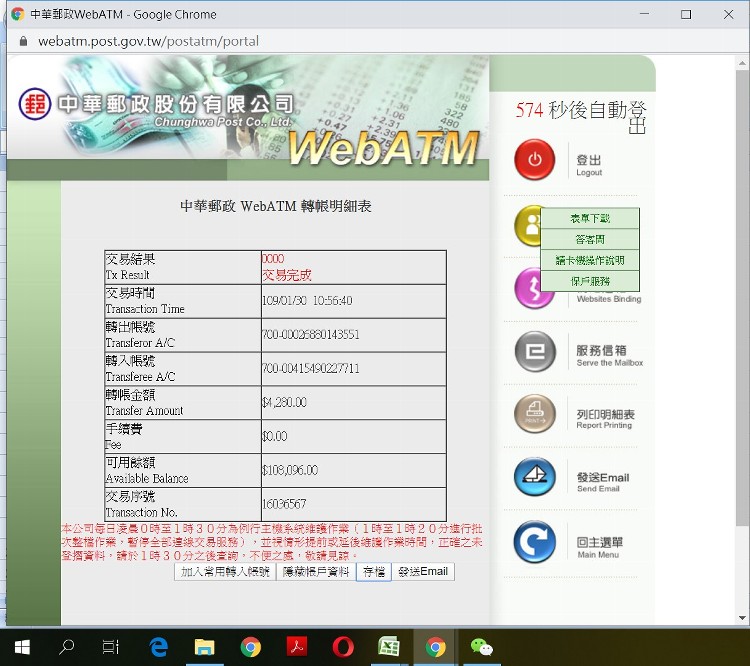Launch Microsoft Edge from taskbar

pos(158,647)
